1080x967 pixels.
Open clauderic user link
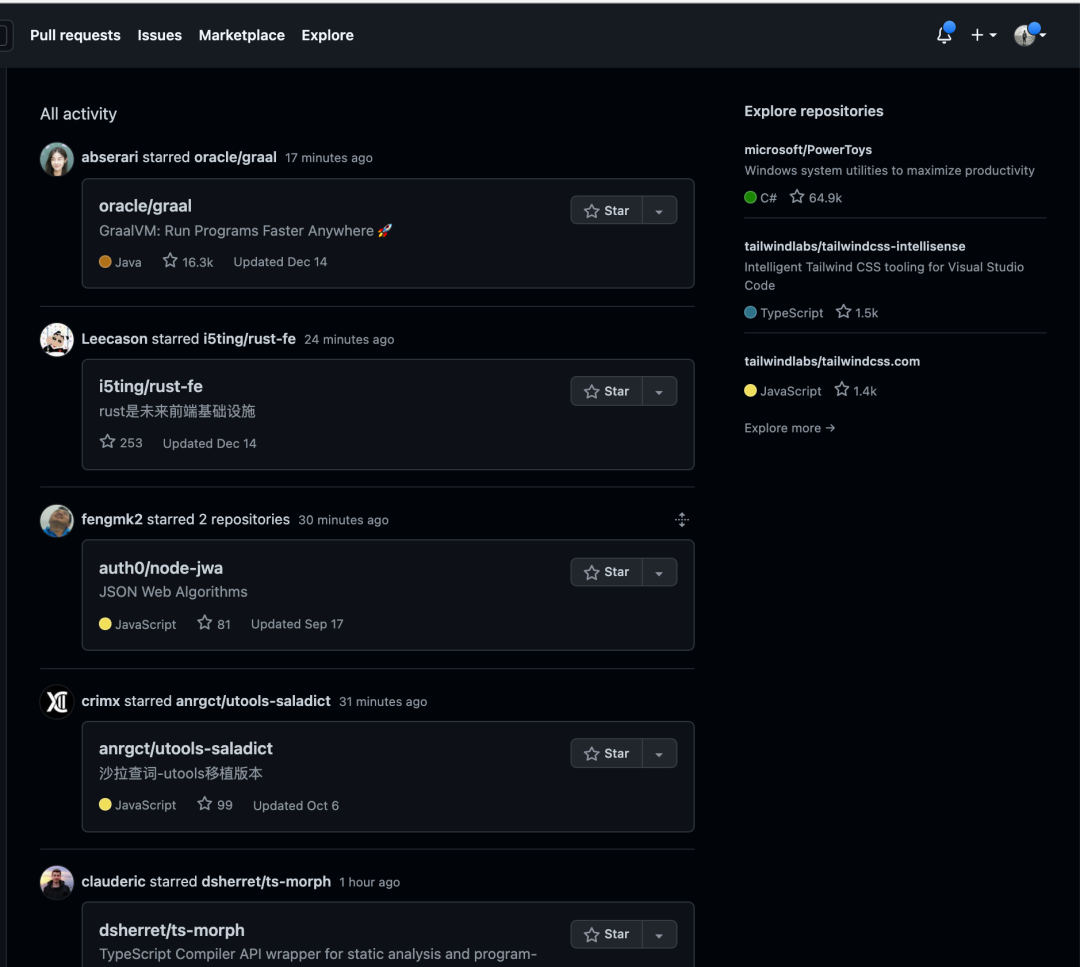click(113, 882)
